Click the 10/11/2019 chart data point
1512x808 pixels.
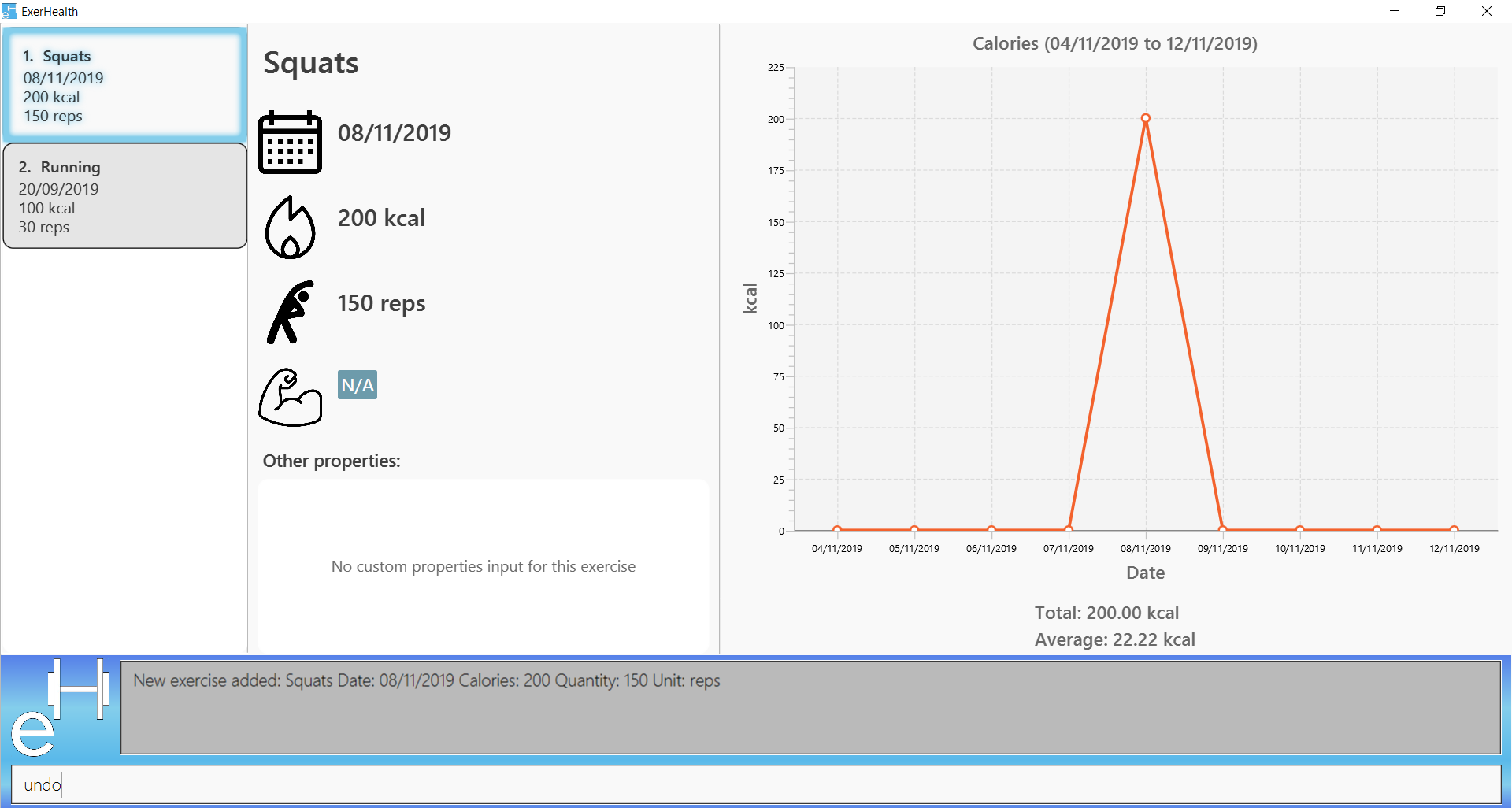pyautogui.click(x=1300, y=529)
